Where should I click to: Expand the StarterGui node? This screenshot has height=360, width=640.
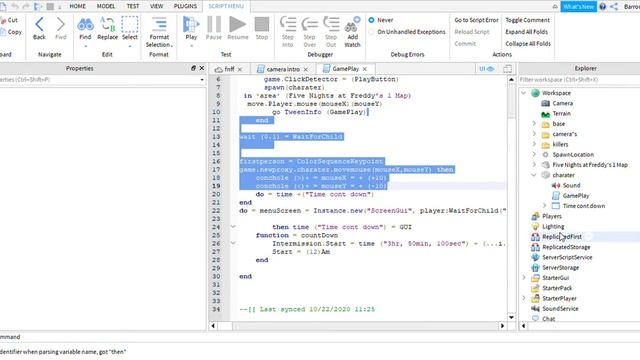(x=524, y=278)
